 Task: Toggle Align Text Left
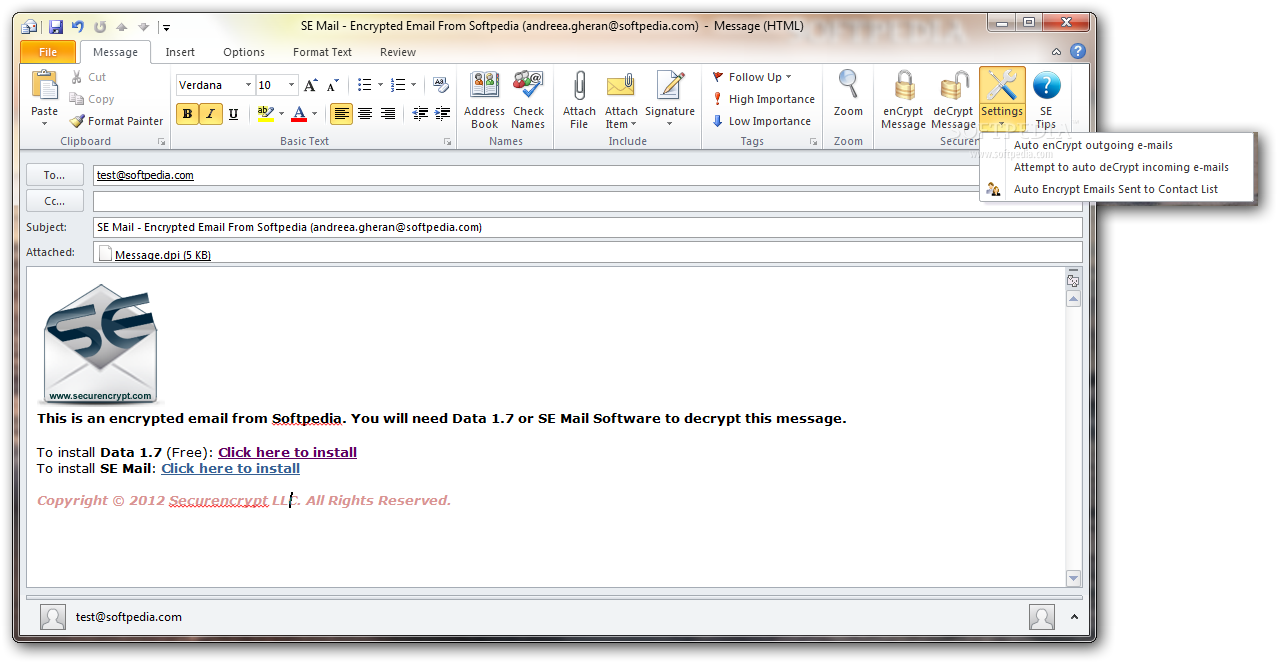342,114
